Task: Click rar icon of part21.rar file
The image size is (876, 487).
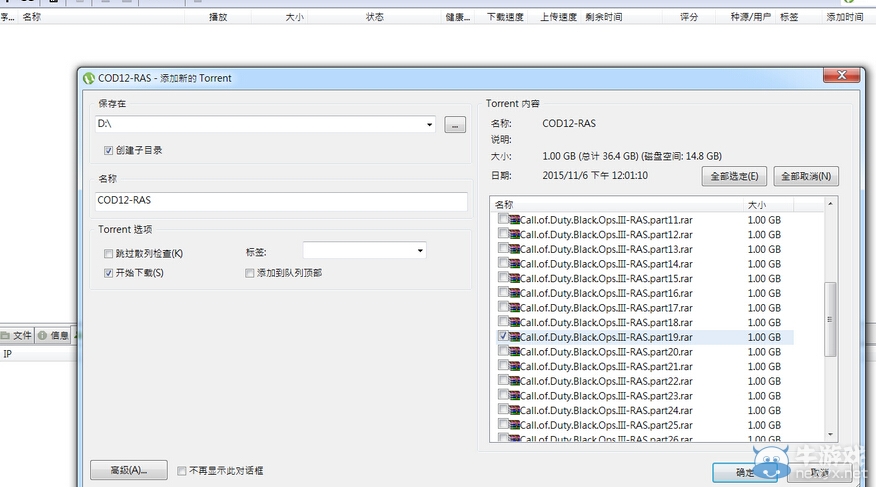Action: (x=514, y=366)
